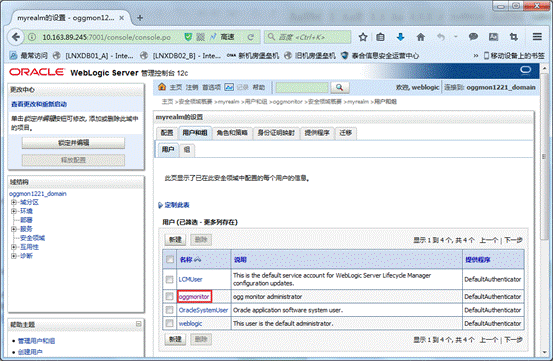Expand the 服务 tree node

14,229
